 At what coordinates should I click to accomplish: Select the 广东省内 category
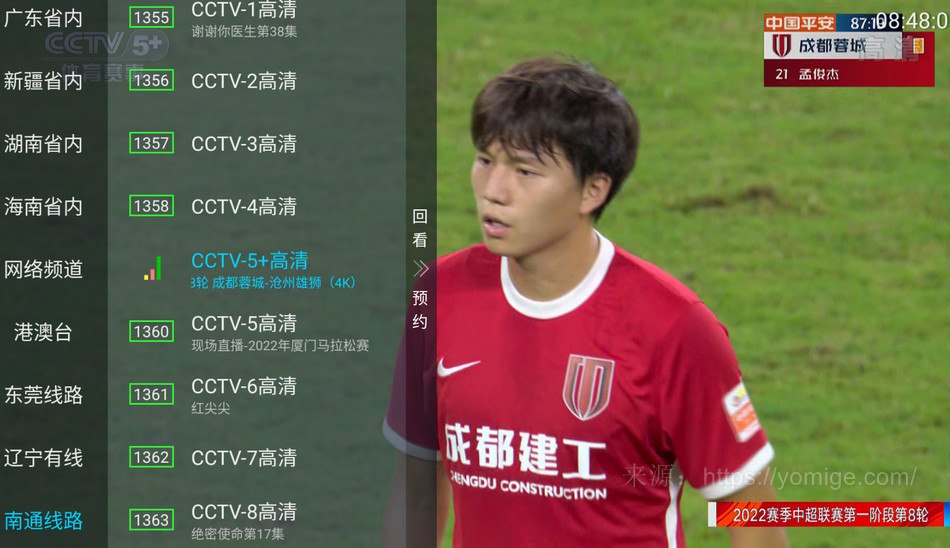(43, 18)
